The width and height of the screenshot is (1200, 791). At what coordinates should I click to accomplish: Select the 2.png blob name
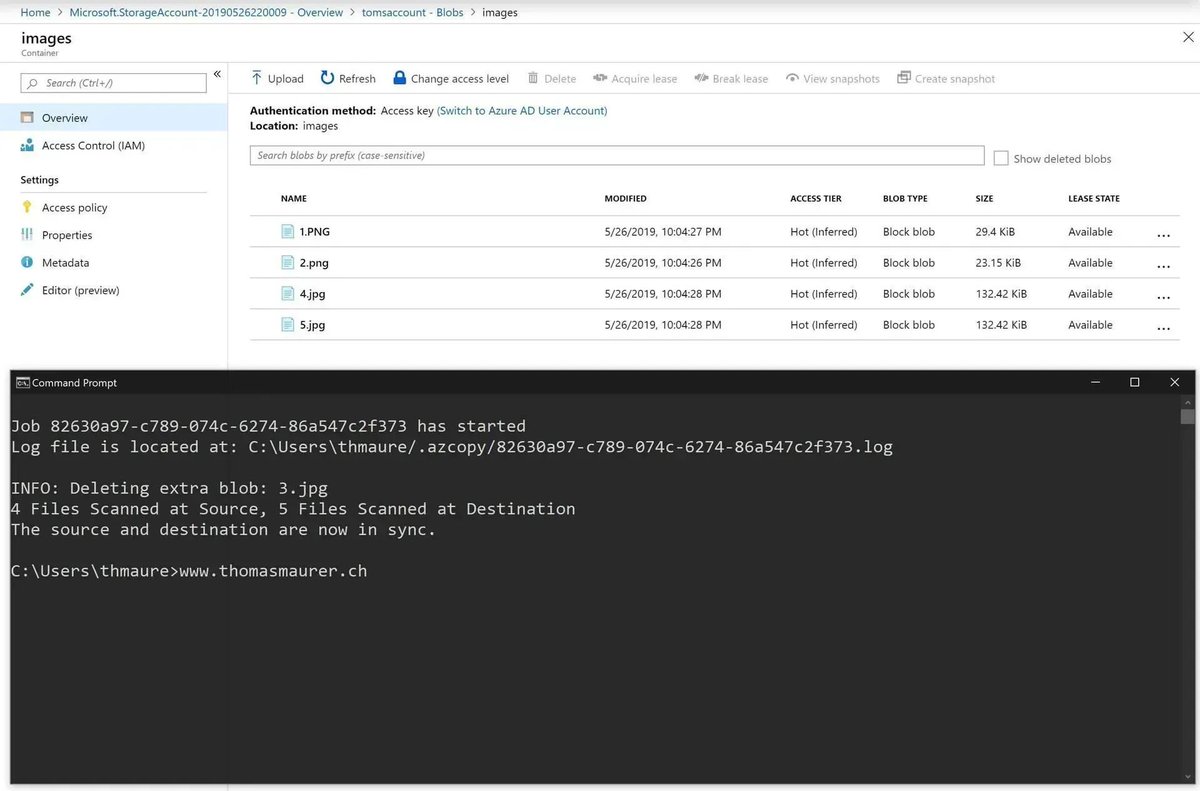(314, 262)
